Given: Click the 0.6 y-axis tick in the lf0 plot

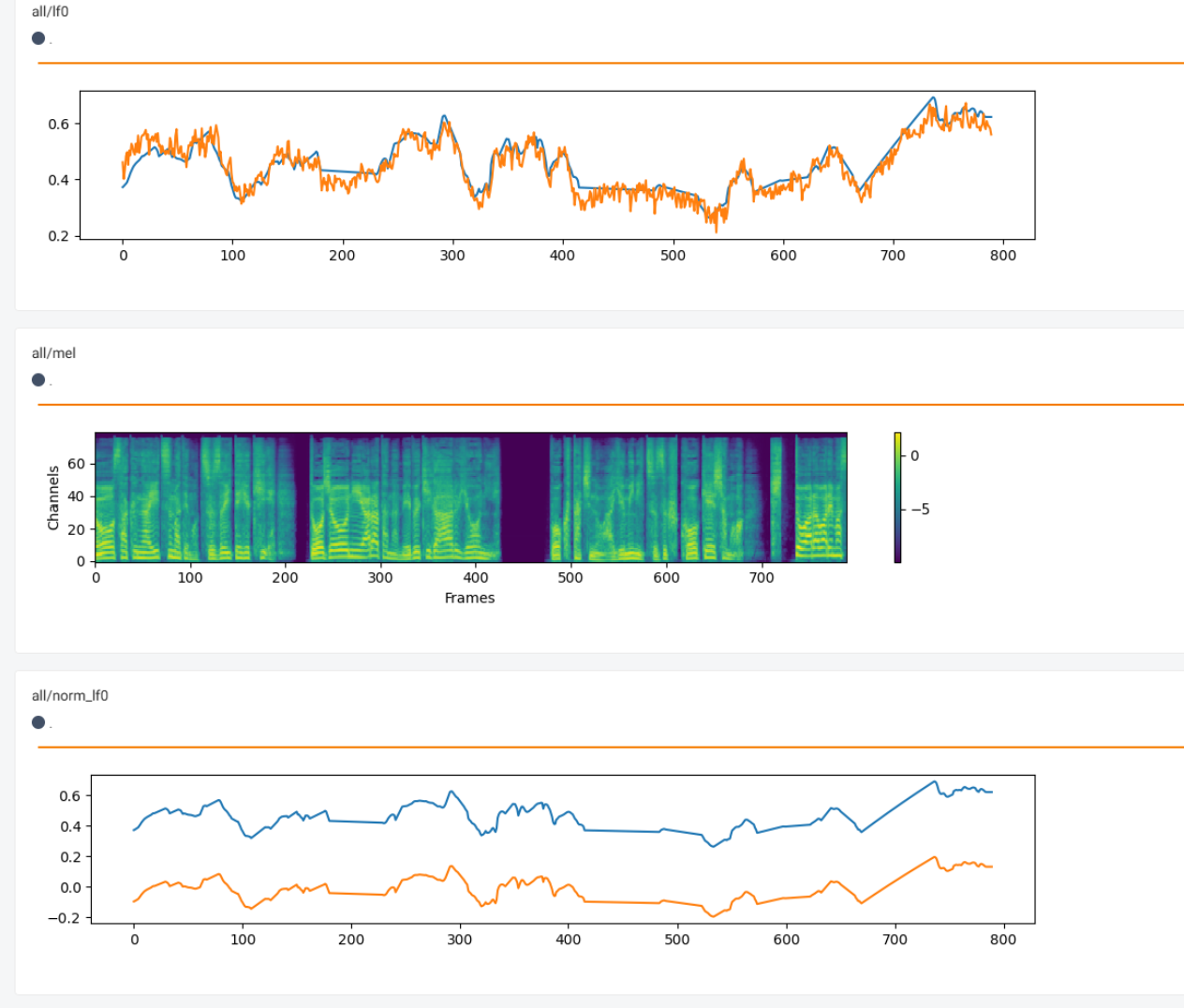Looking at the screenshot, I should pos(58,124).
